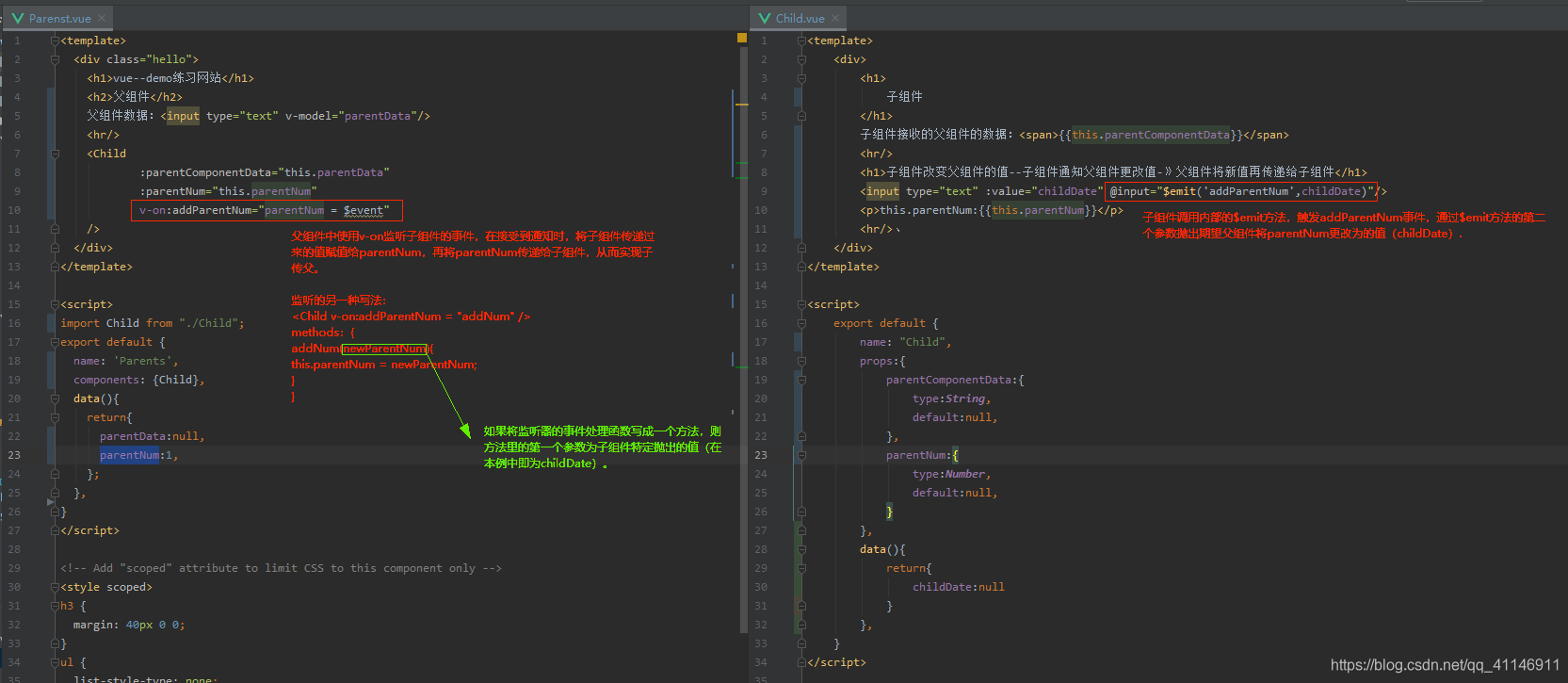Viewport: 1568px width, 683px height.
Task: Collapse the <template> block in Parenst.vue
Action: click(x=56, y=41)
